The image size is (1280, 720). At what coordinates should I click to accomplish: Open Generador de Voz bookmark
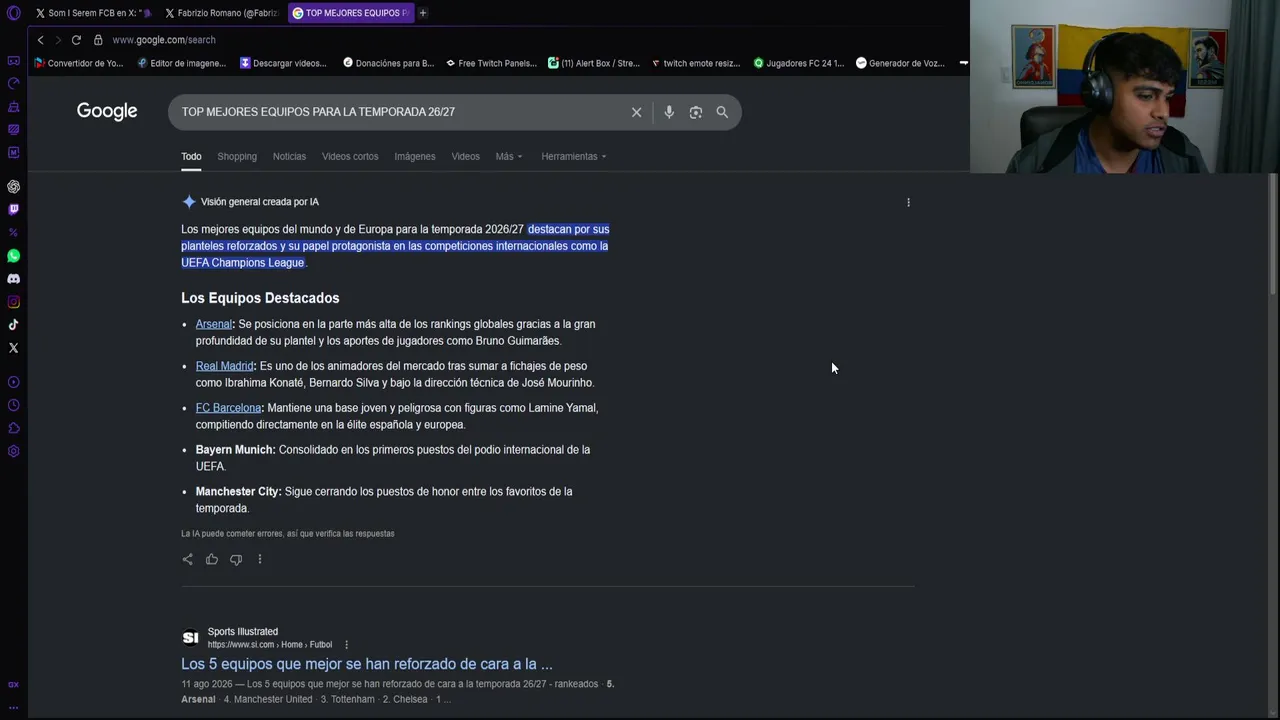point(900,63)
